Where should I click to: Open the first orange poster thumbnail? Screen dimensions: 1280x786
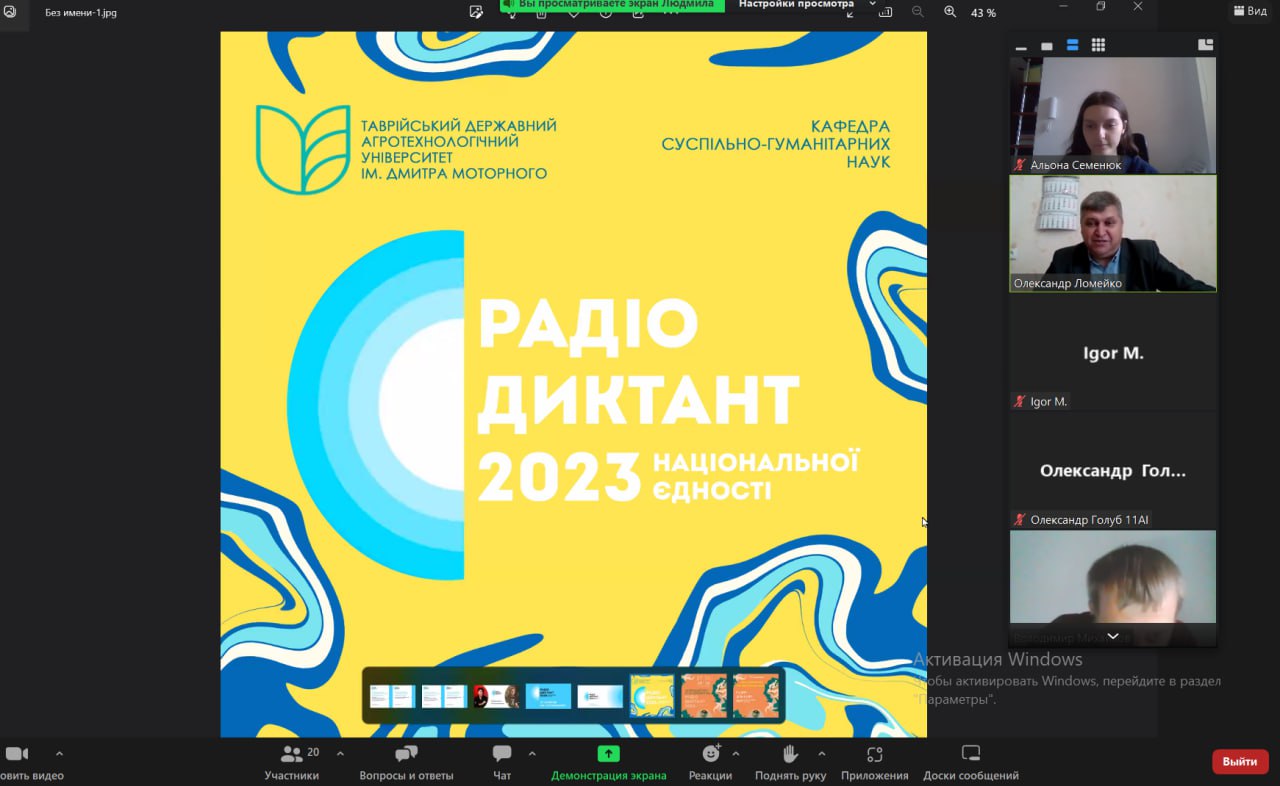[704, 695]
